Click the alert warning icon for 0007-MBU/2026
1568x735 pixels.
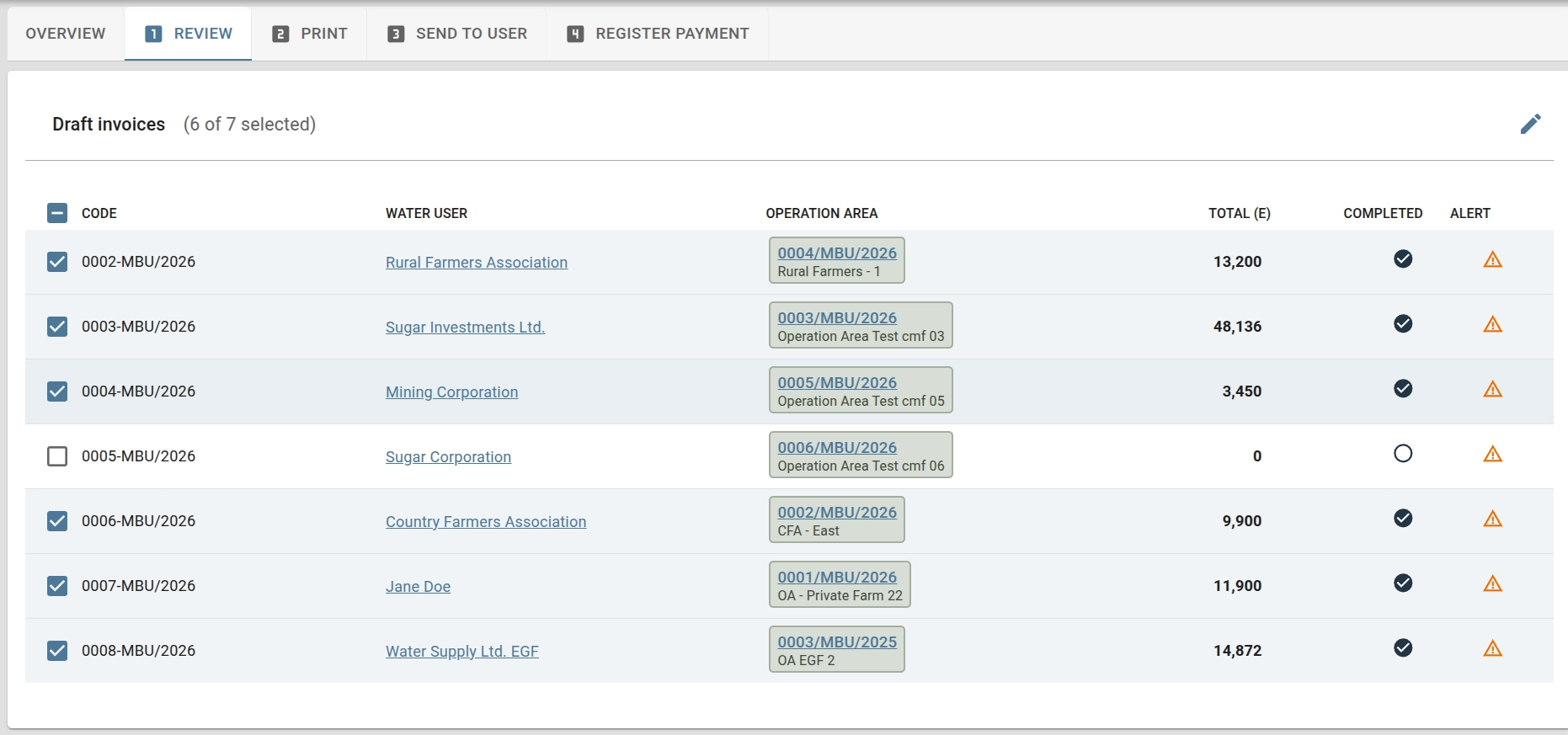click(1493, 583)
